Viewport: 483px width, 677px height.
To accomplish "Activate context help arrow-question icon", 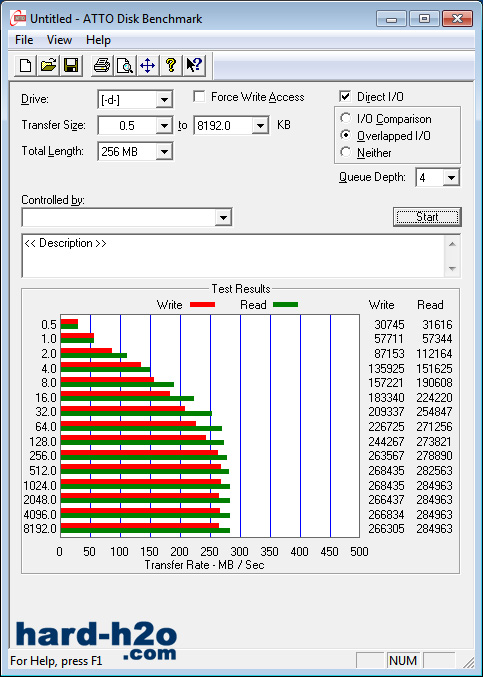I will [x=194, y=66].
